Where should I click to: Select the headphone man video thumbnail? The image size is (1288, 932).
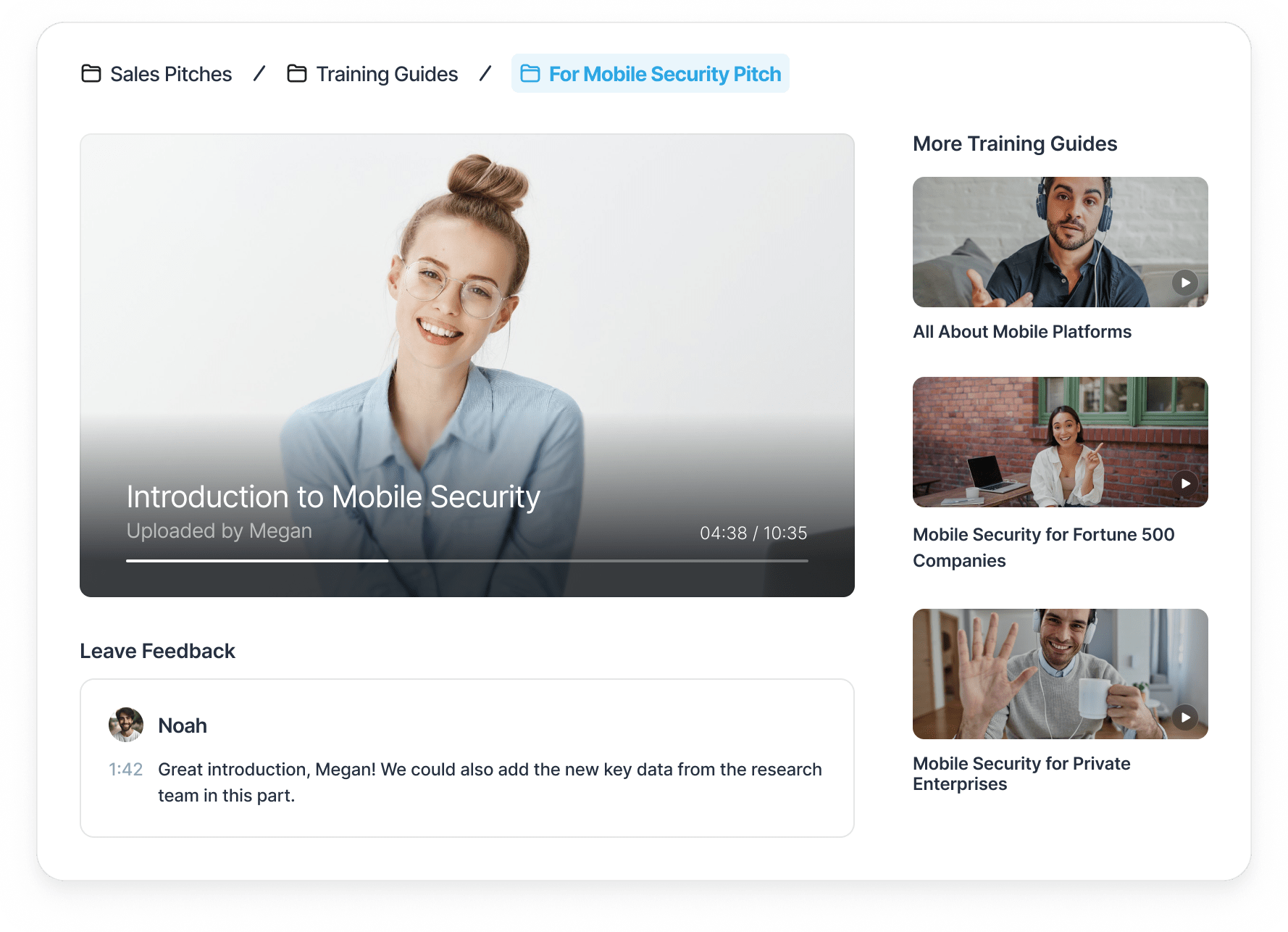pos(1059,242)
